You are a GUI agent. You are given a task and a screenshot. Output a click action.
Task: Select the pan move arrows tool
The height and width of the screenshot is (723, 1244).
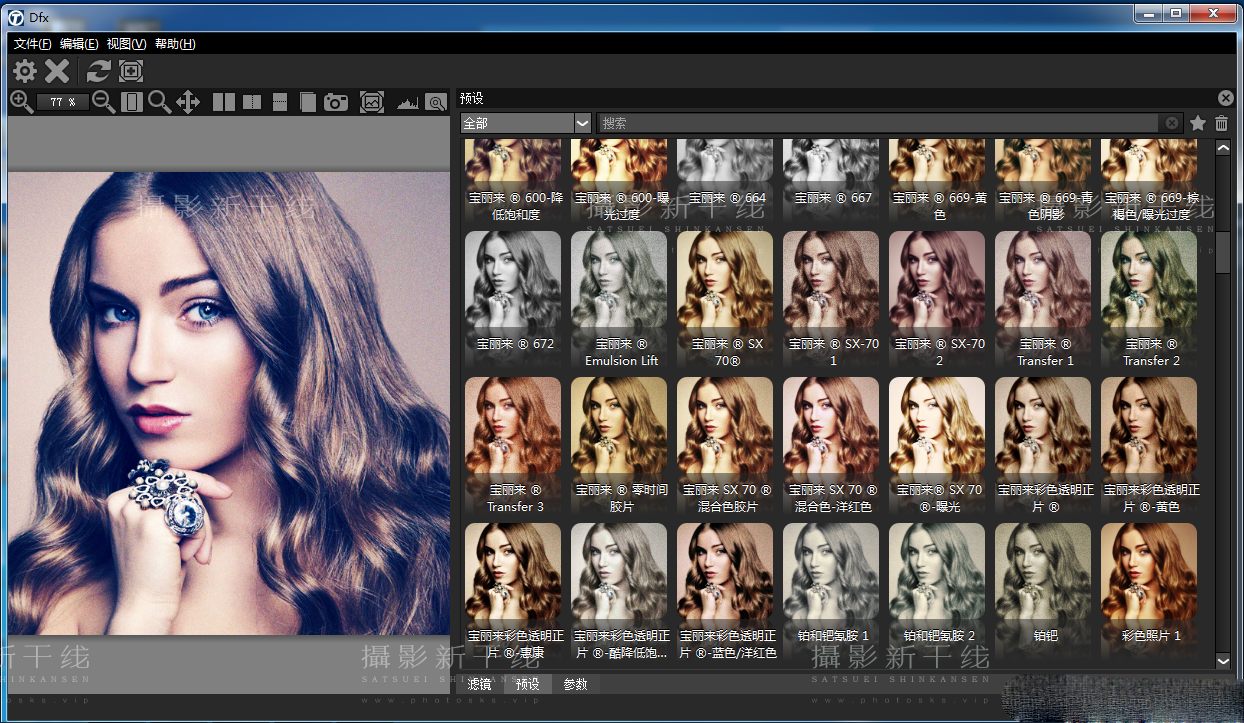(x=188, y=102)
